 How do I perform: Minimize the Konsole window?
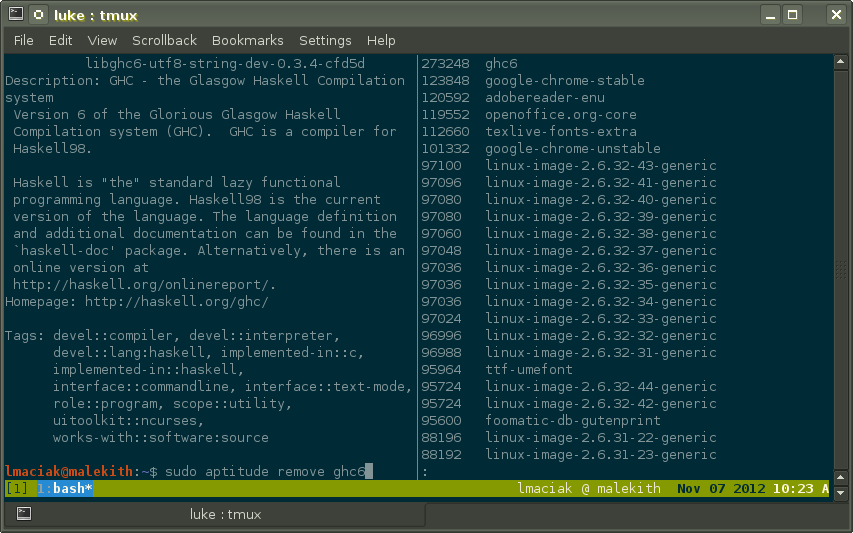click(x=769, y=15)
